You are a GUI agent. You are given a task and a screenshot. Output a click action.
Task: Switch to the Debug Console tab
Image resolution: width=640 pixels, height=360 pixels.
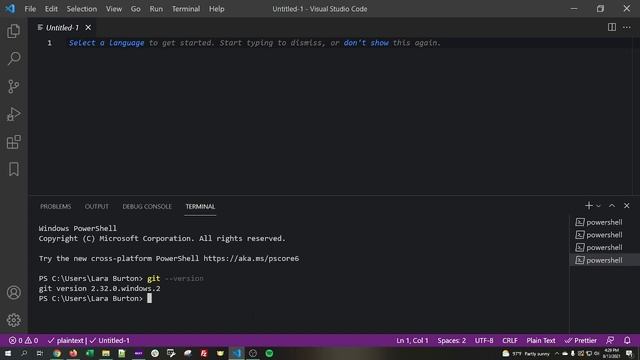point(147,207)
